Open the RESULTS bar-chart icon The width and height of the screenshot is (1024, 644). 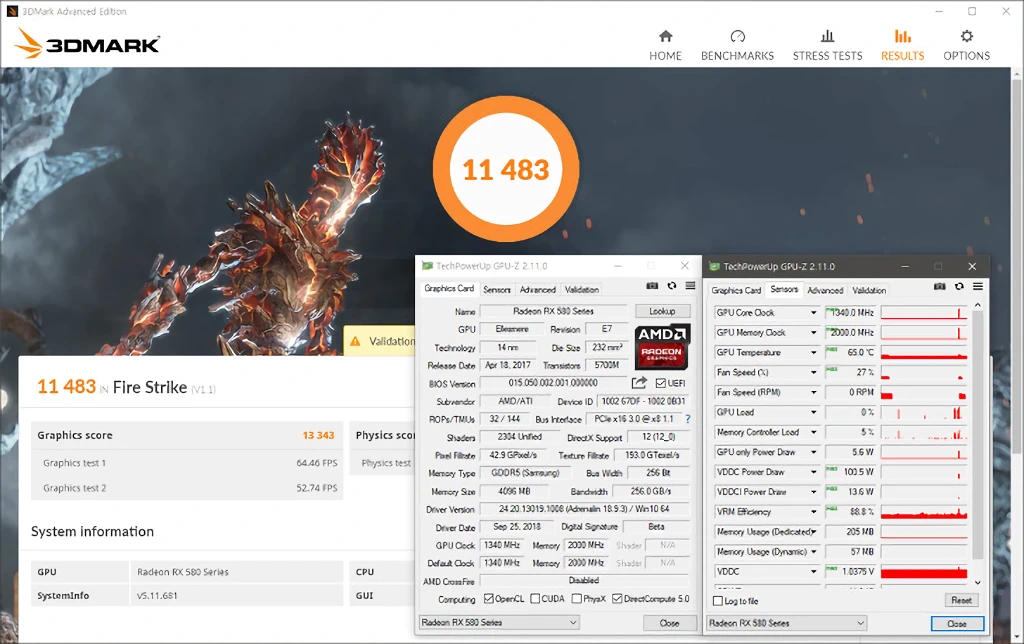pos(903,36)
